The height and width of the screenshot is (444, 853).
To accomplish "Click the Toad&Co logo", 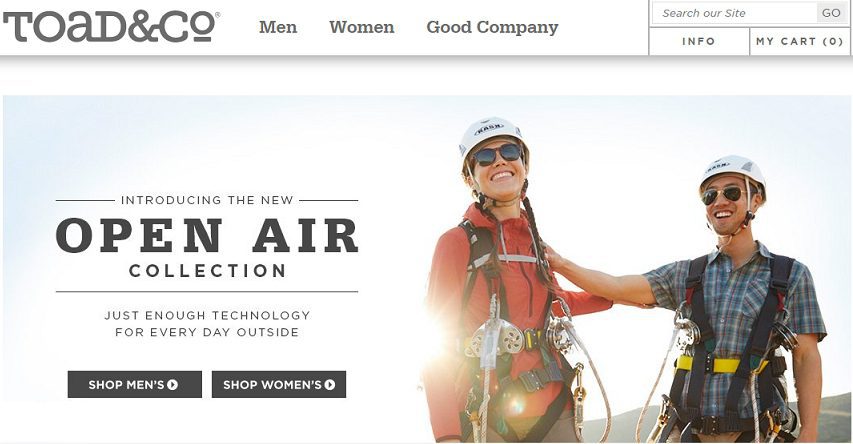I will pos(111,27).
